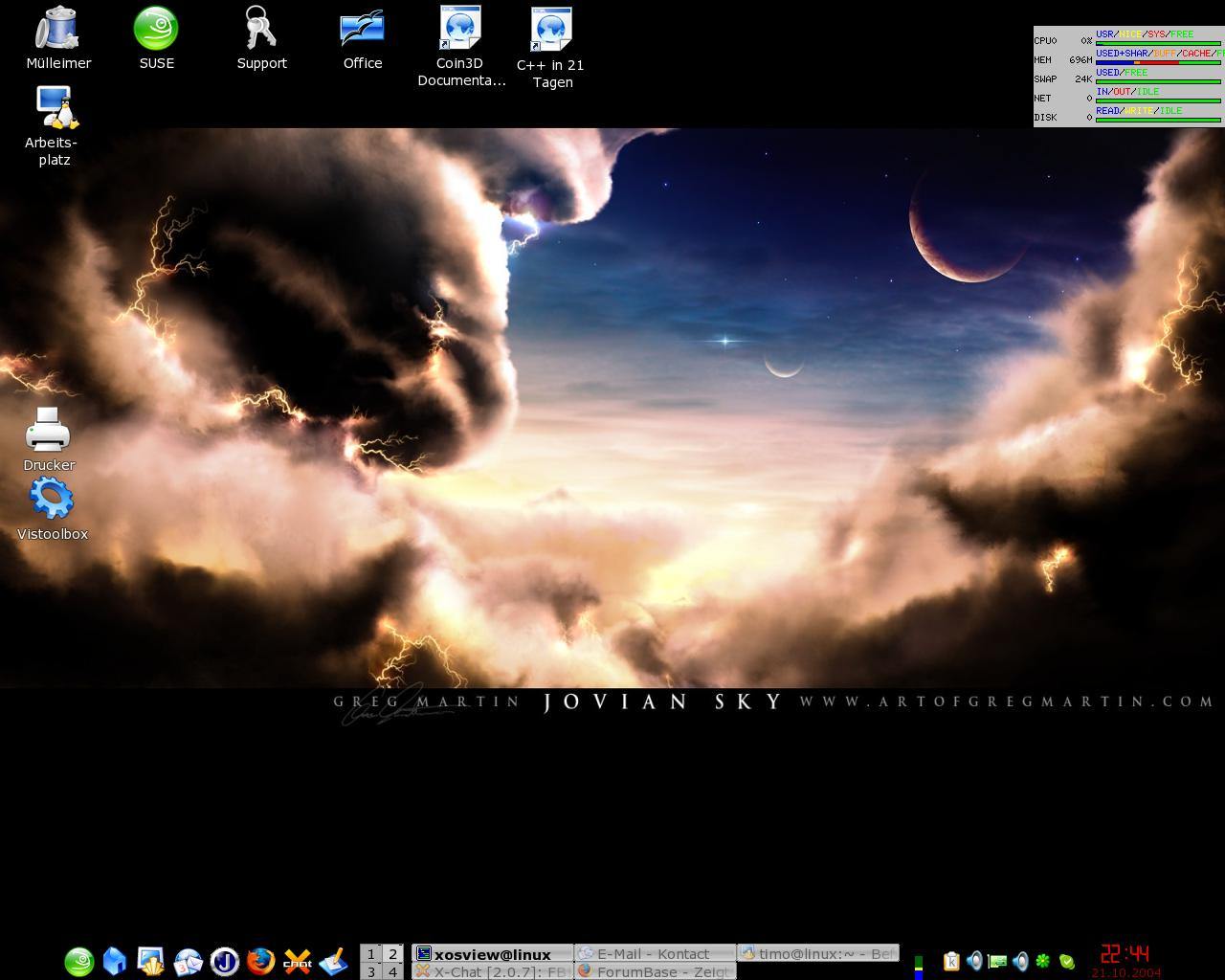
Task: Switch to virtual desktop 2
Action: click(x=392, y=953)
